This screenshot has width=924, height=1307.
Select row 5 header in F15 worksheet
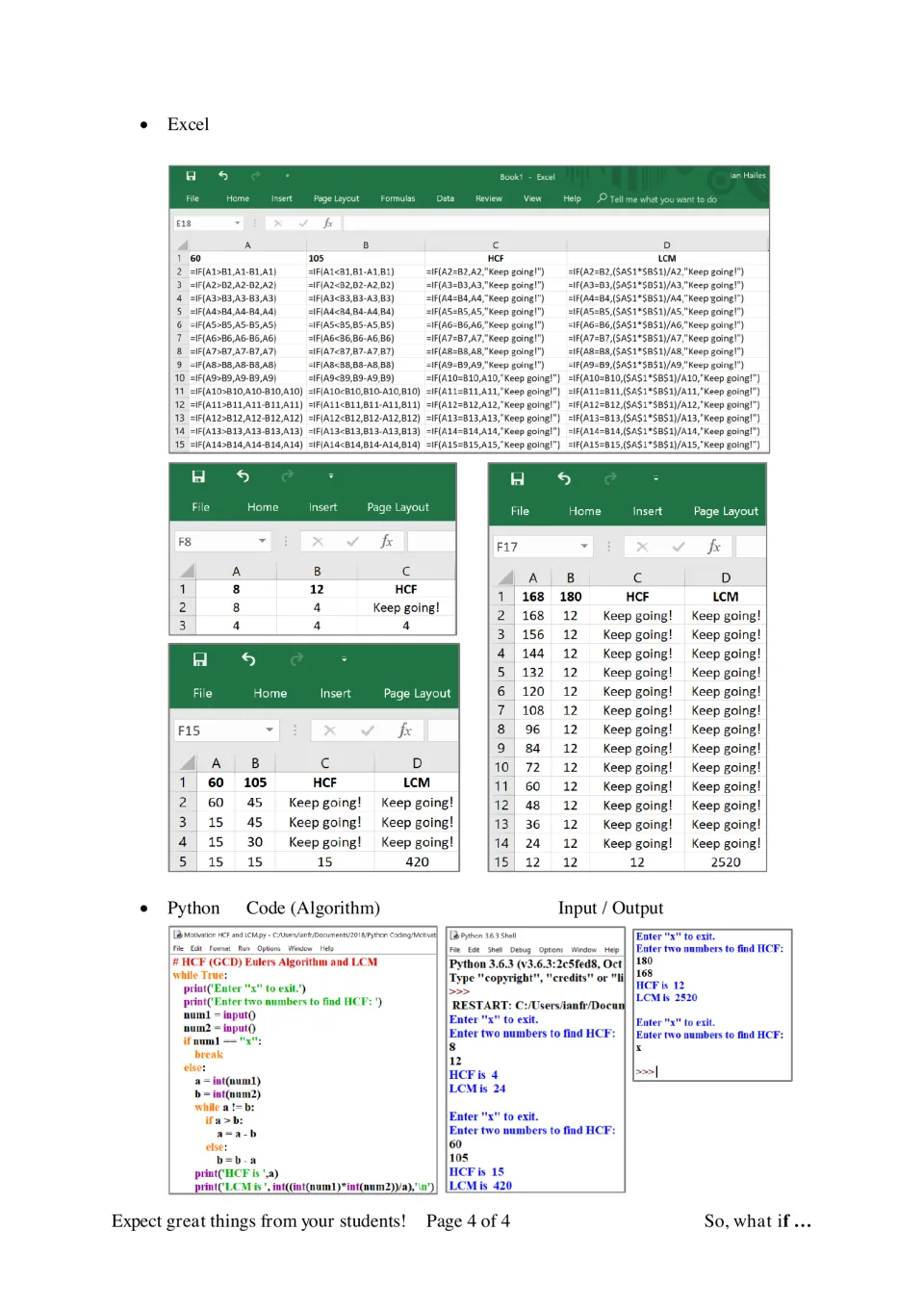coord(183,862)
